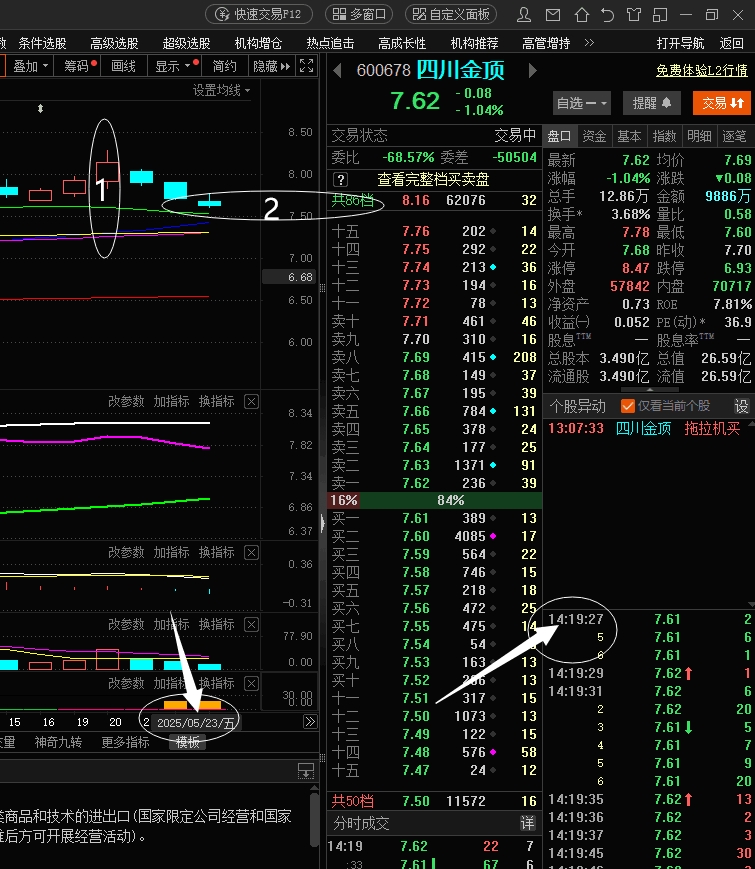
Task: Click 拖拉机买 alert entry
Action: [x=712, y=428]
